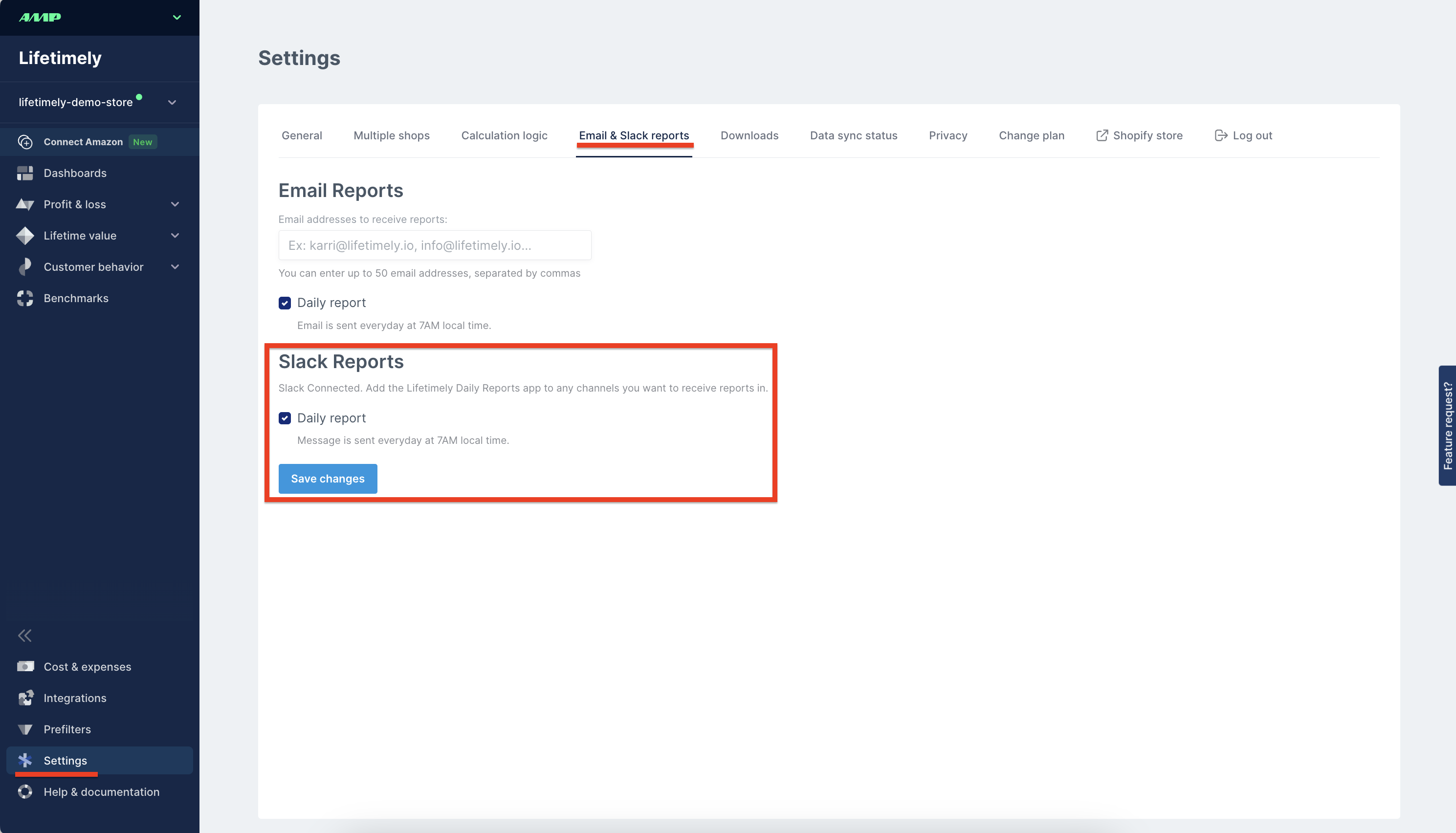Click the Lifetimely title in sidebar
Image resolution: width=1456 pixels, height=833 pixels.
tap(60, 58)
